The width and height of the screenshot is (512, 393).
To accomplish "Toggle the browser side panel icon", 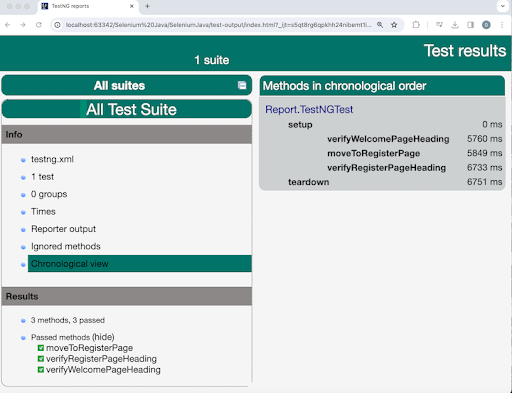I will pyautogui.click(x=470, y=25).
